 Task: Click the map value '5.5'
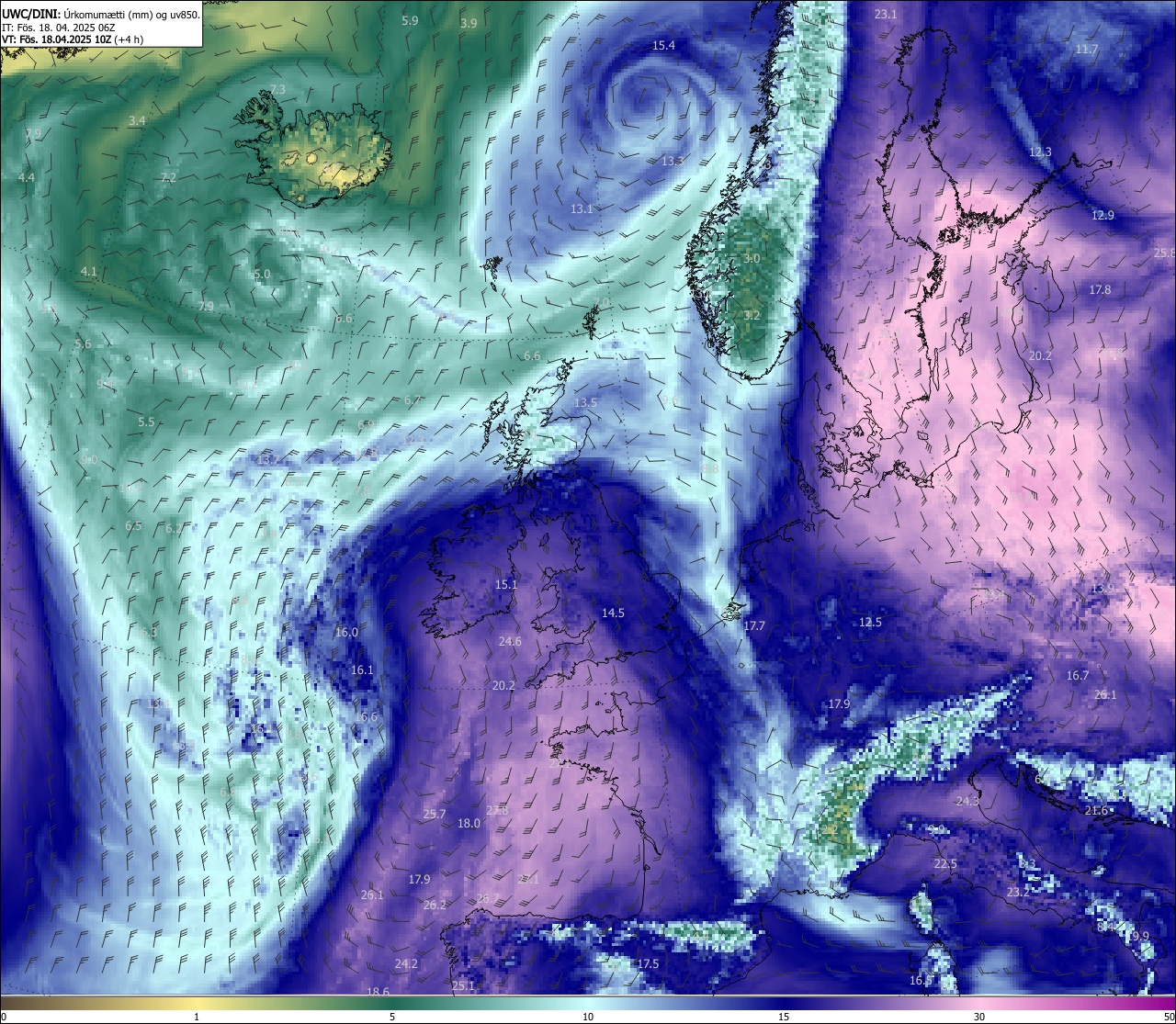pyautogui.click(x=146, y=422)
